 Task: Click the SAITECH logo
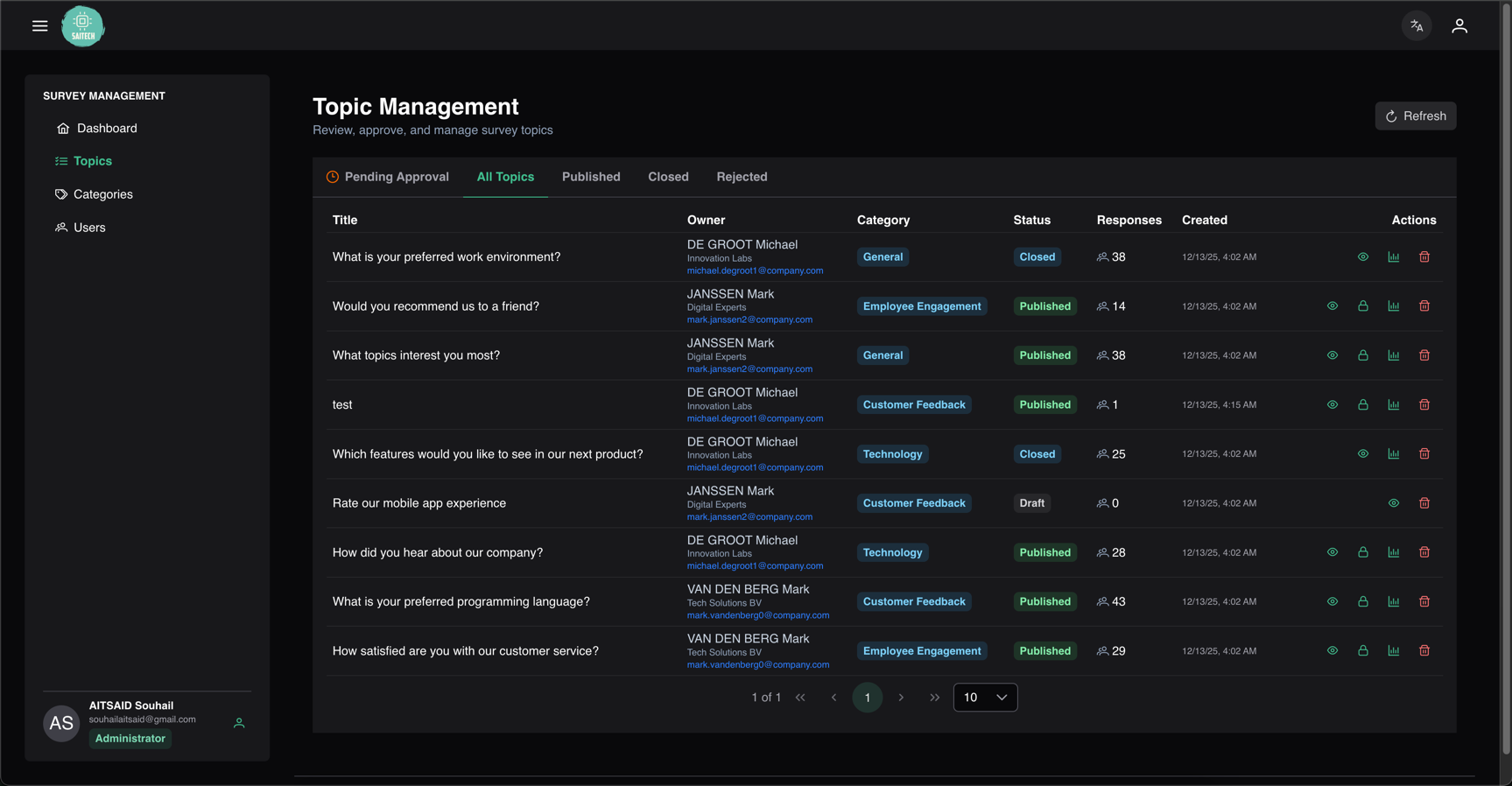83,26
